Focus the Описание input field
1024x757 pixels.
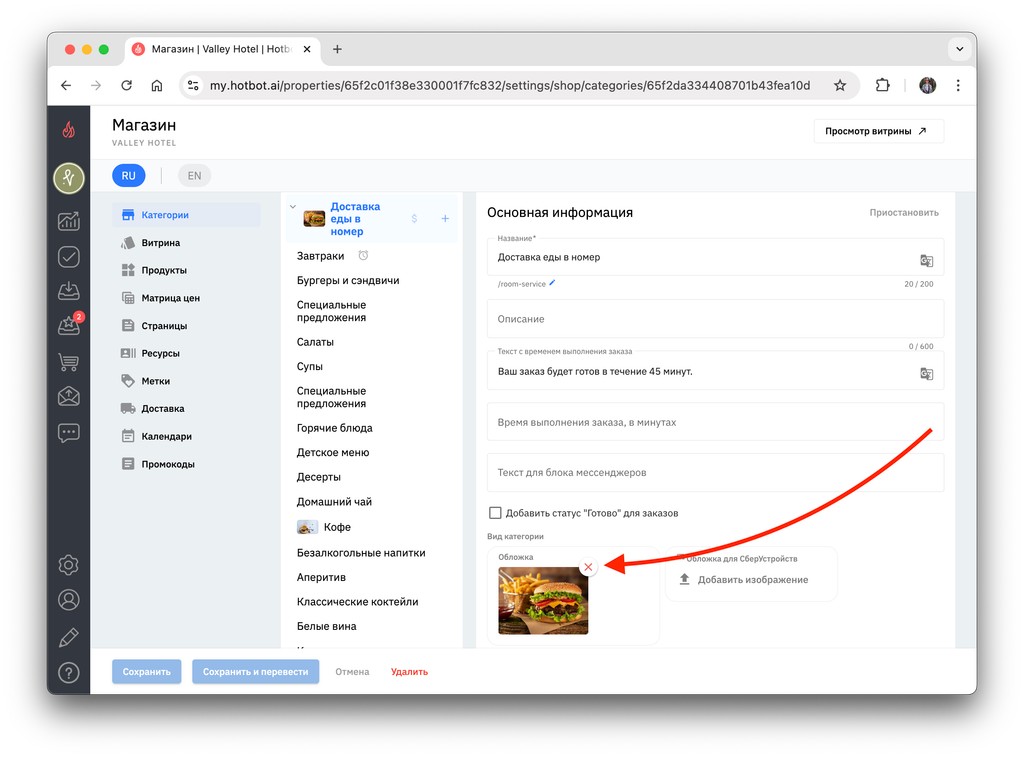coord(715,319)
